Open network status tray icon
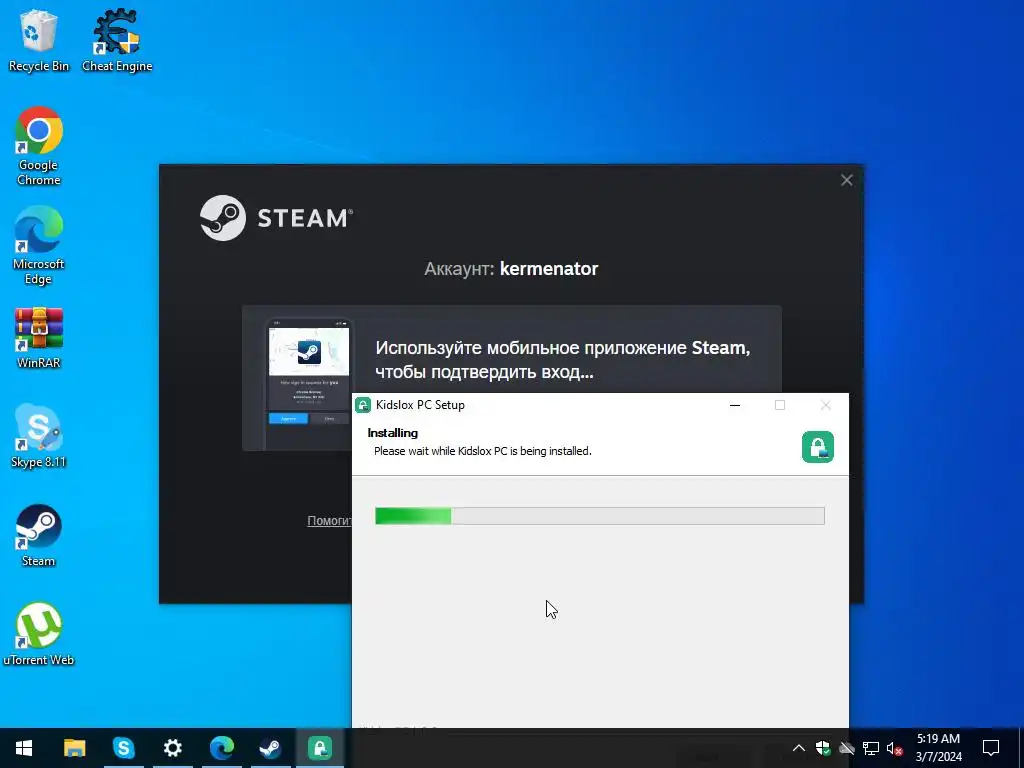 (x=871, y=748)
